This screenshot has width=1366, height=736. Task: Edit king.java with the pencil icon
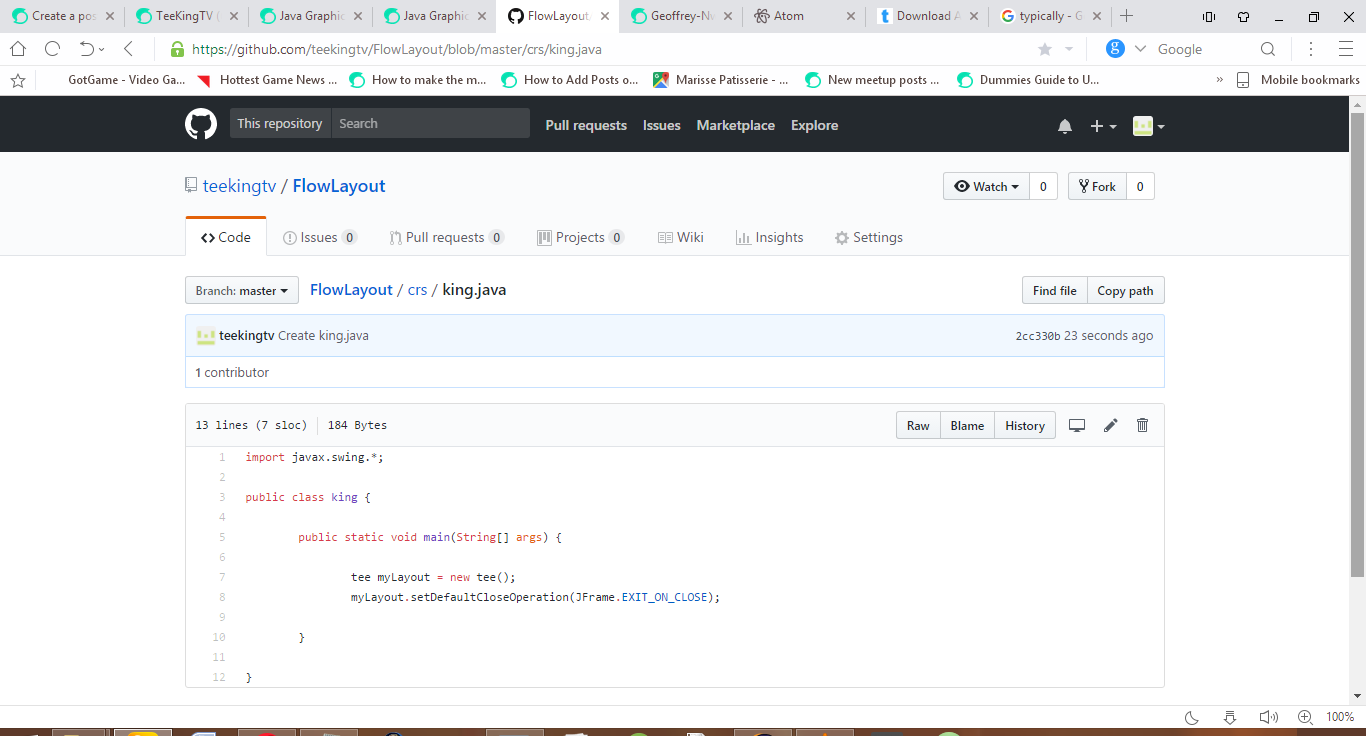[x=1110, y=425]
